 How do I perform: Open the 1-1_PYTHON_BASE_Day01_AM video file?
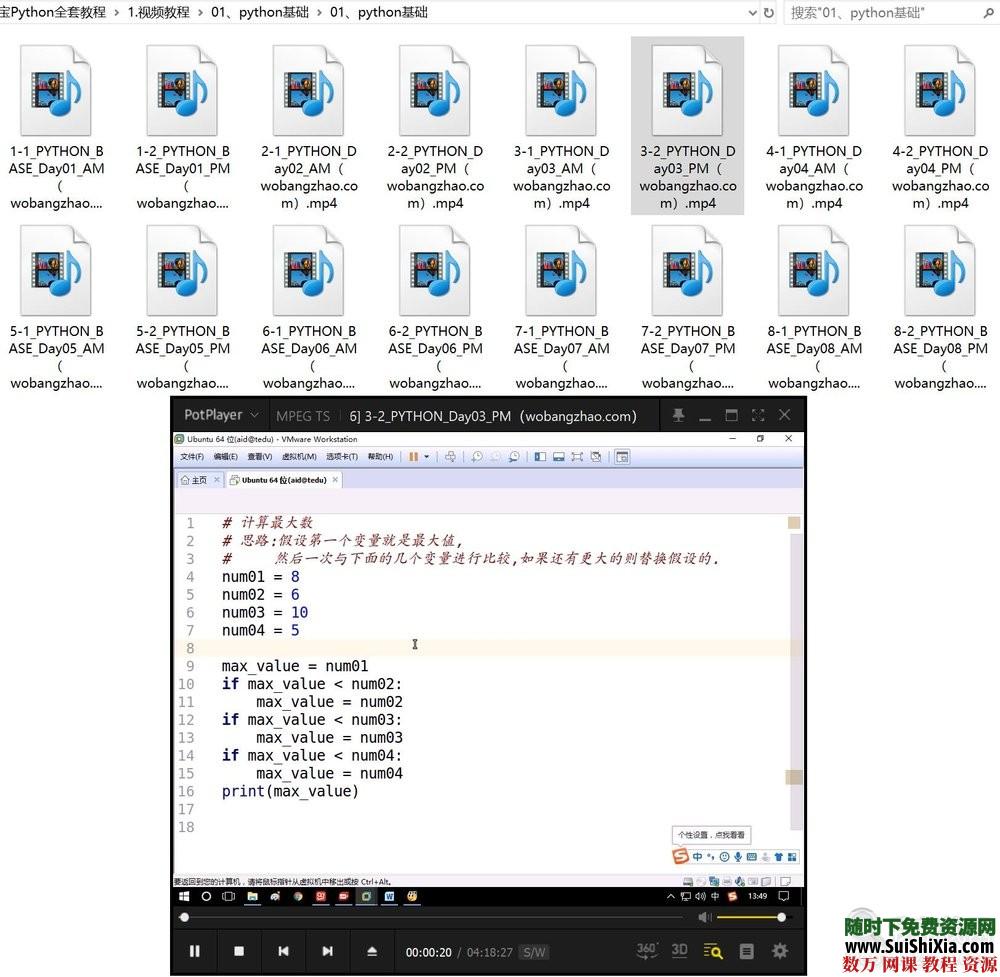tap(57, 92)
